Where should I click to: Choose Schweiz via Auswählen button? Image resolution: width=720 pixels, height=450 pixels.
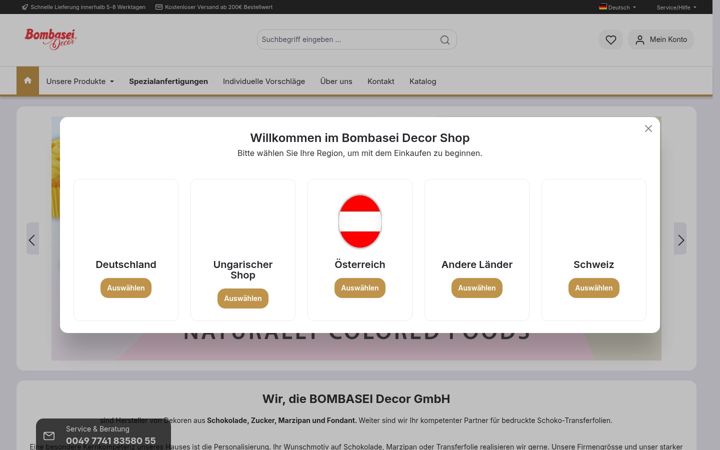[x=594, y=288]
